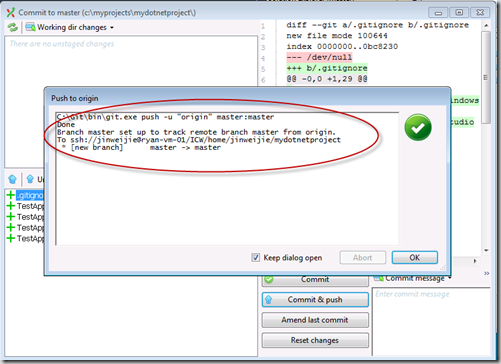The width and height of the screenshot is (501, 364).
Task: Click the push icon on the Commit & push button
Action: tap(268, 300)
